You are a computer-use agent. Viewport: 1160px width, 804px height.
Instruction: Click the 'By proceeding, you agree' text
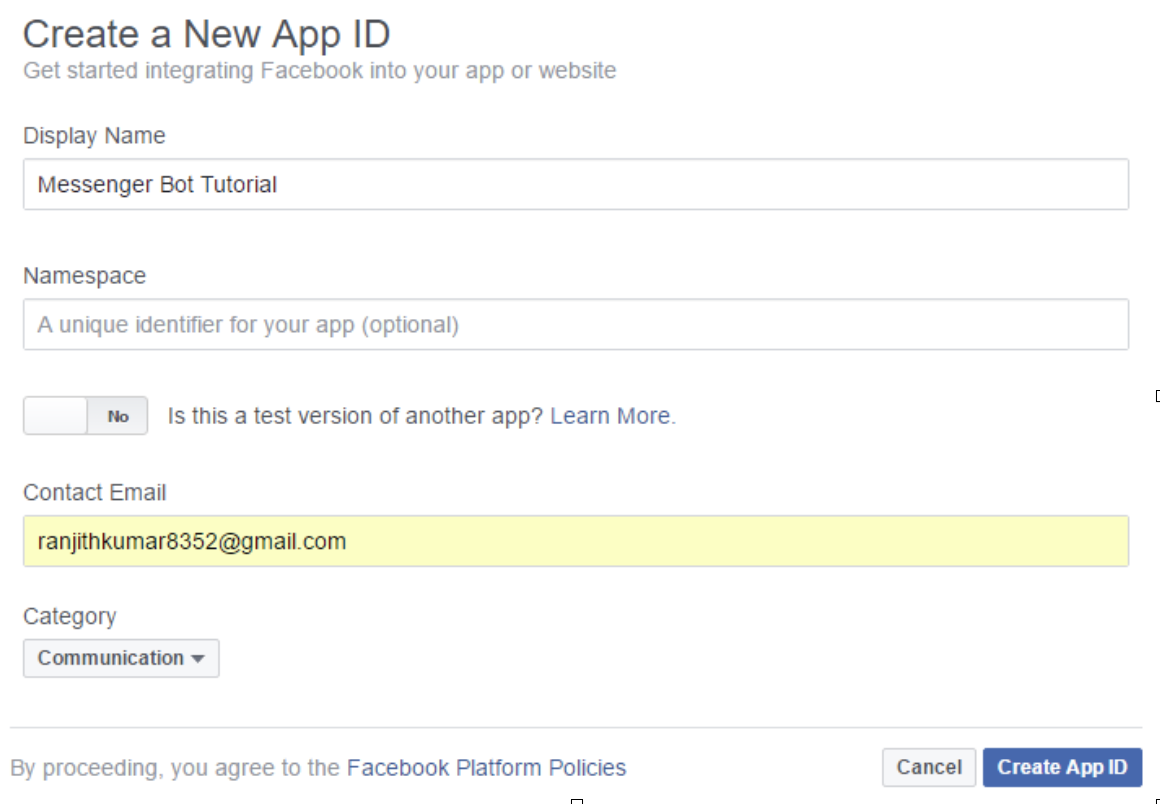[176, 768]
